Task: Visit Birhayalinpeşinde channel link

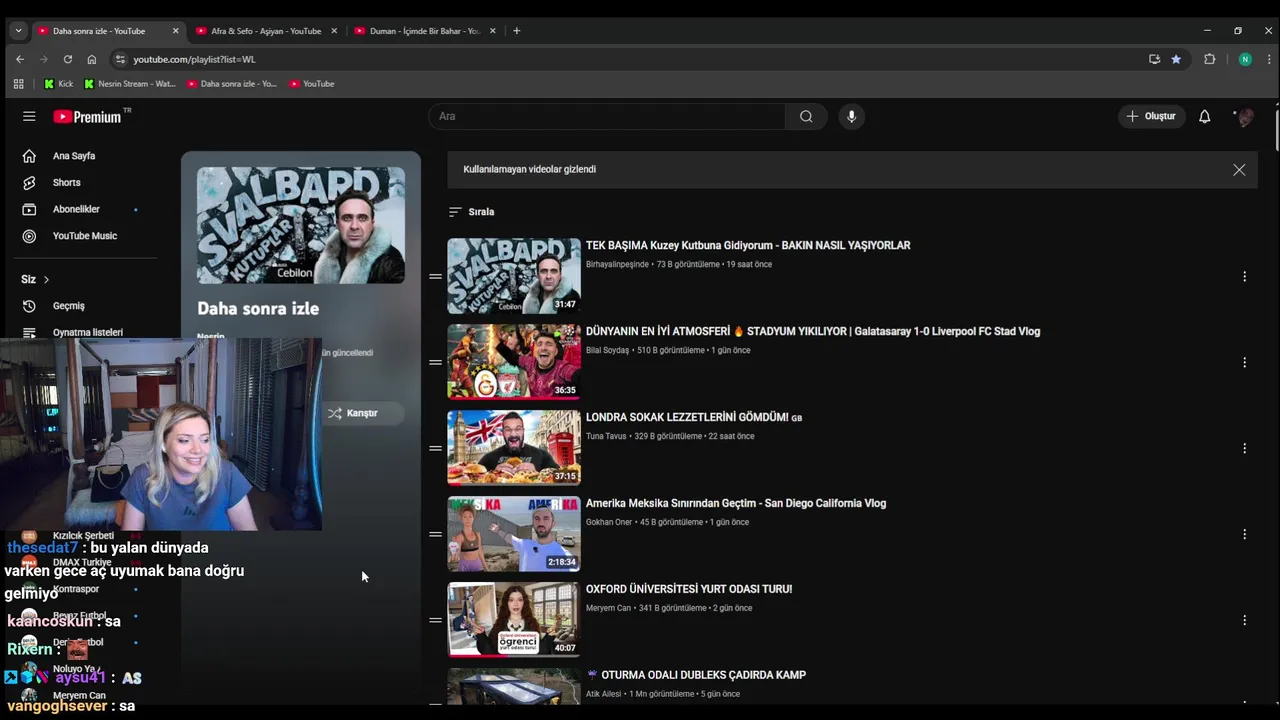Action: coord(617,265)
